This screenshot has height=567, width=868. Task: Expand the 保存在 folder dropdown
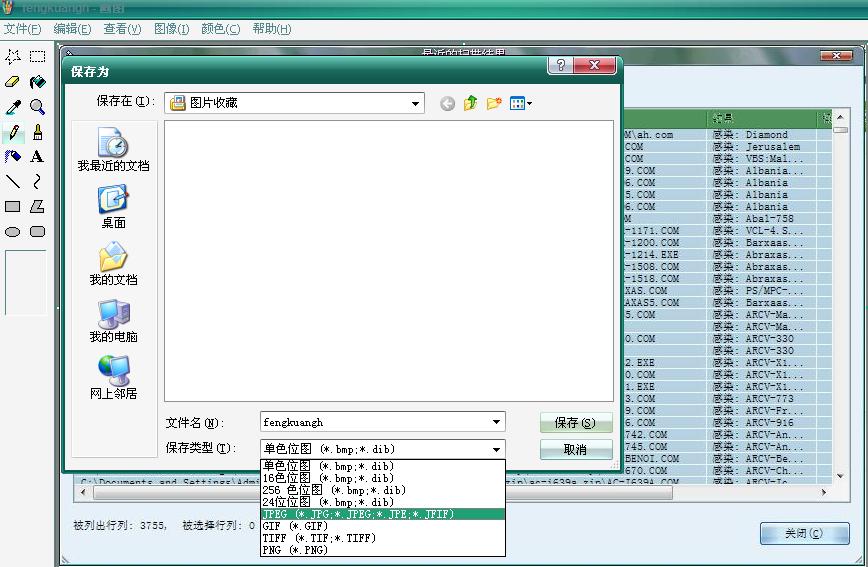click(x=416, y=103)
